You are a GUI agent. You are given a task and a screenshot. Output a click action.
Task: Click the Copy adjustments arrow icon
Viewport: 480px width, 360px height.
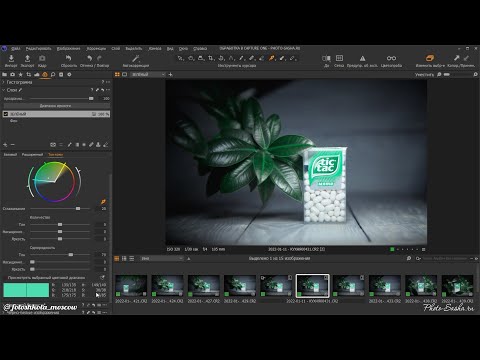click(x=456, y=58)
